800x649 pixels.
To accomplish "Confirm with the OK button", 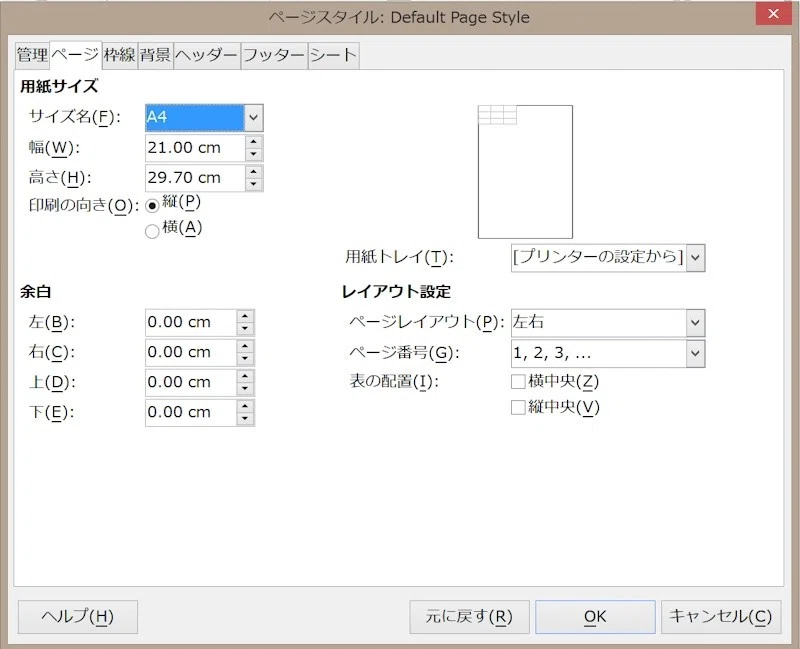I will click(595, 617).
